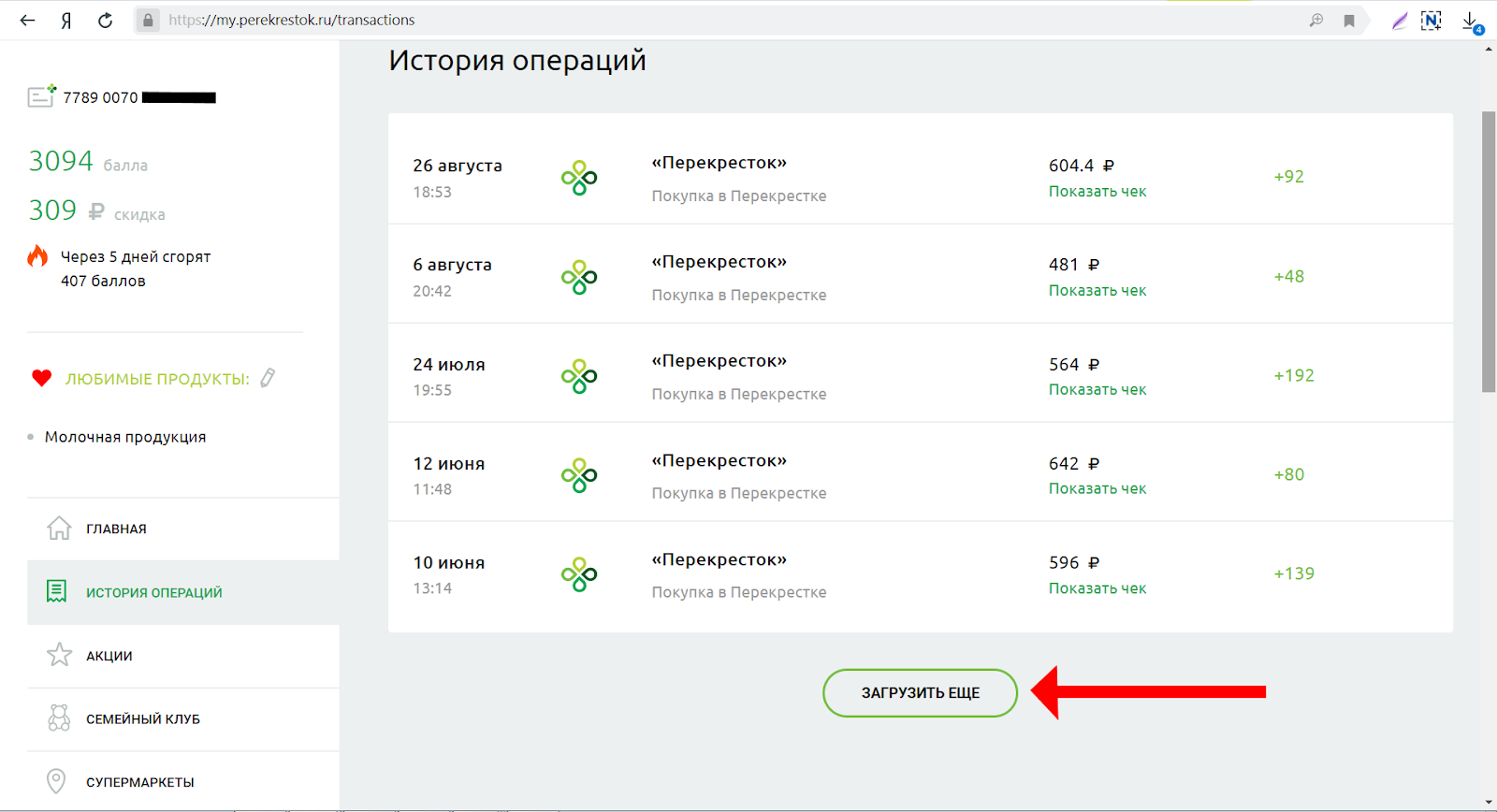Click the 3094 балла points balance
Screen dimensions: 1497x812
click(88, 161)
